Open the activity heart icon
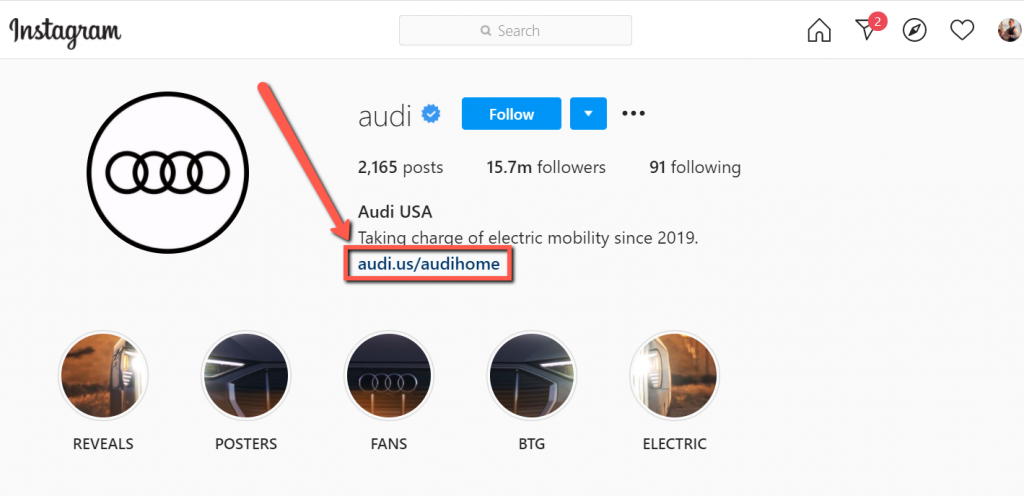This screenshot has width=1024, height=496. (x=962, y=30)
